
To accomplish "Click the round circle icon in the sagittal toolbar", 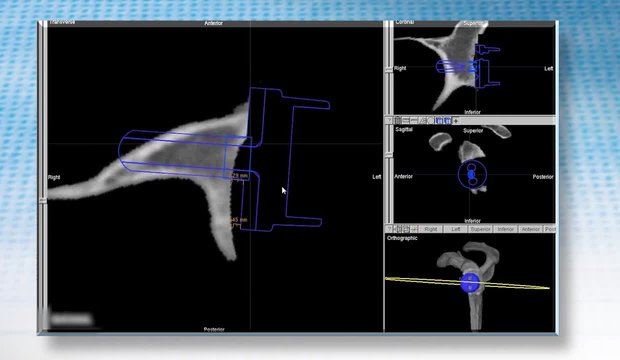I will point(431,121).
